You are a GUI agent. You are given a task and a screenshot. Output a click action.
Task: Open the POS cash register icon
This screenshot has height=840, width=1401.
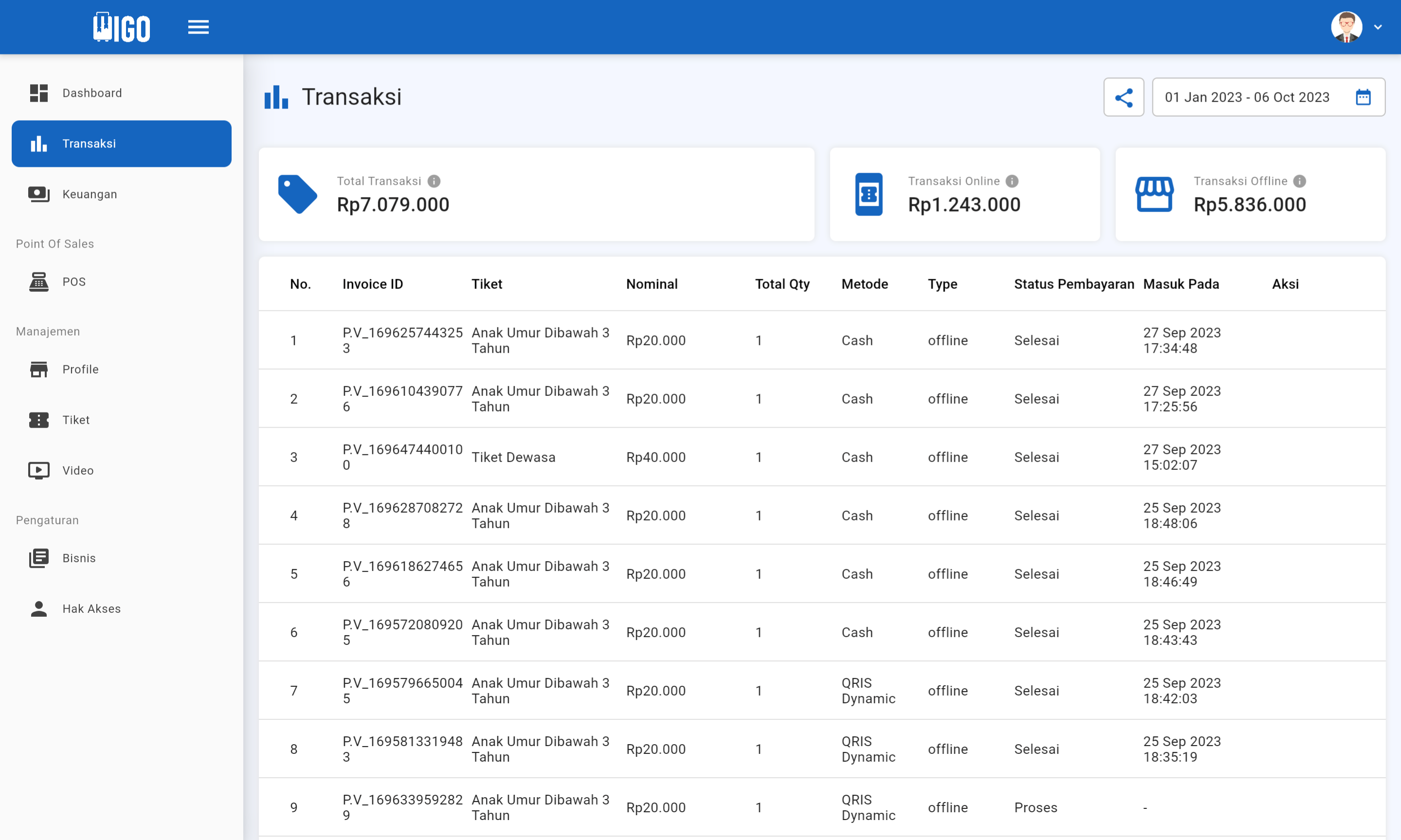click(38, 281)
